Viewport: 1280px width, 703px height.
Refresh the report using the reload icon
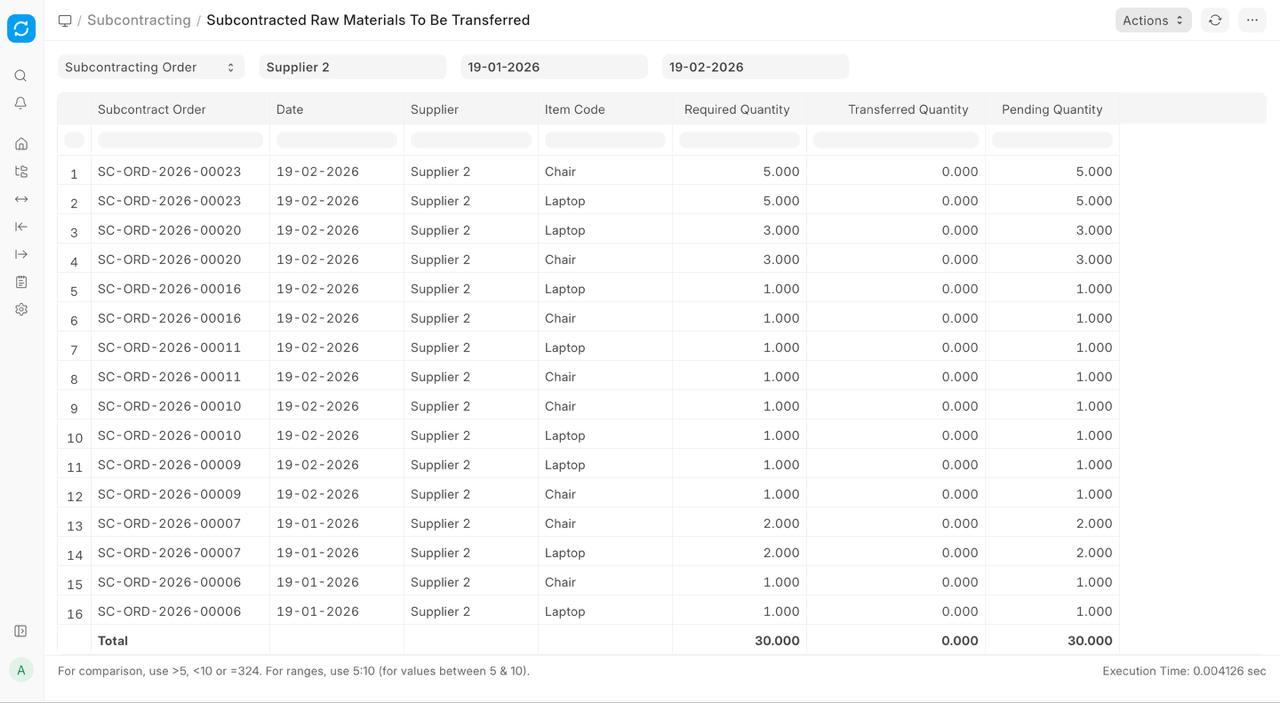(1215, 20)
